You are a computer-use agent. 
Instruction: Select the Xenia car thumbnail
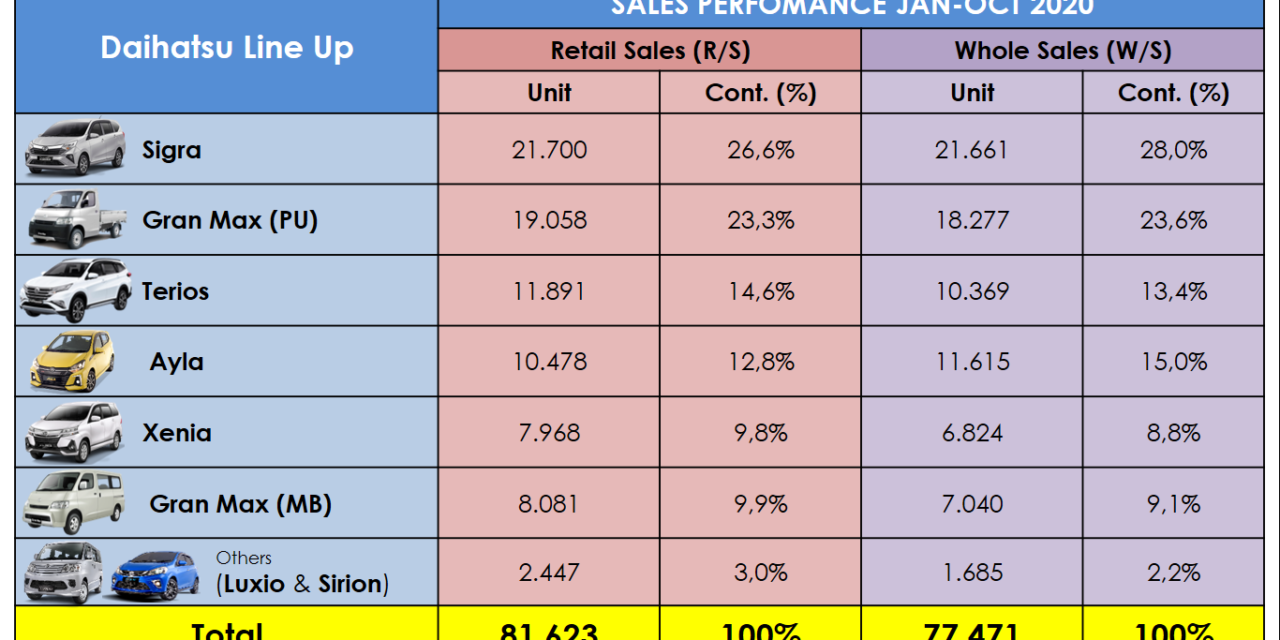(x=74, y=432)
